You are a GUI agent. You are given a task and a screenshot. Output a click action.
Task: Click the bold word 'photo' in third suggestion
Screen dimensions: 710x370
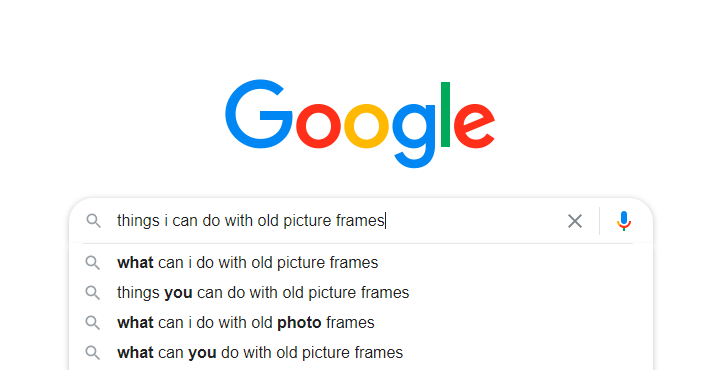point(299,323)
